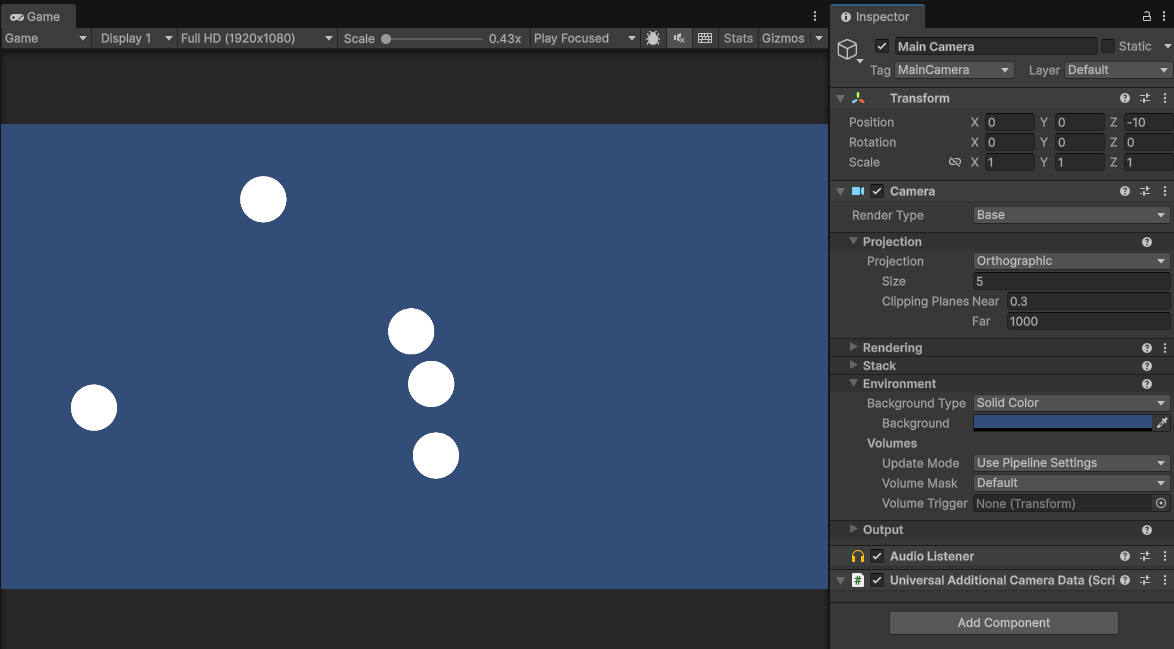Expand the Output section

(x=853, y=528)
